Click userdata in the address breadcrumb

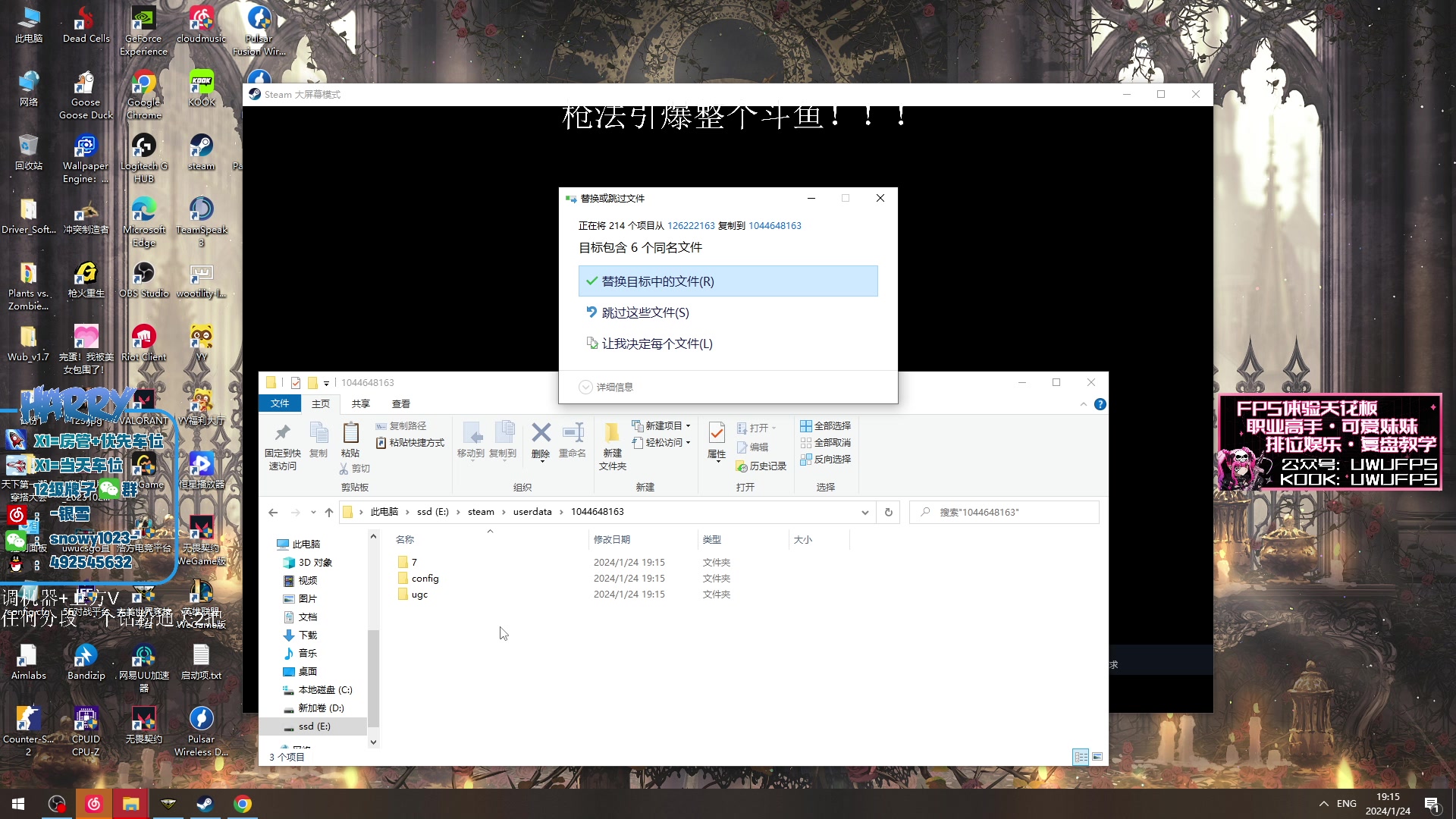pos(532,512)
